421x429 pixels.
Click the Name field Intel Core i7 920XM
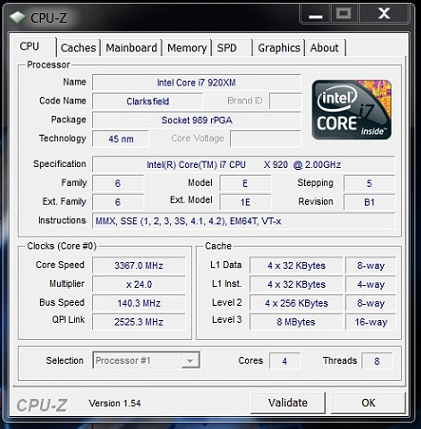(196, 82)
